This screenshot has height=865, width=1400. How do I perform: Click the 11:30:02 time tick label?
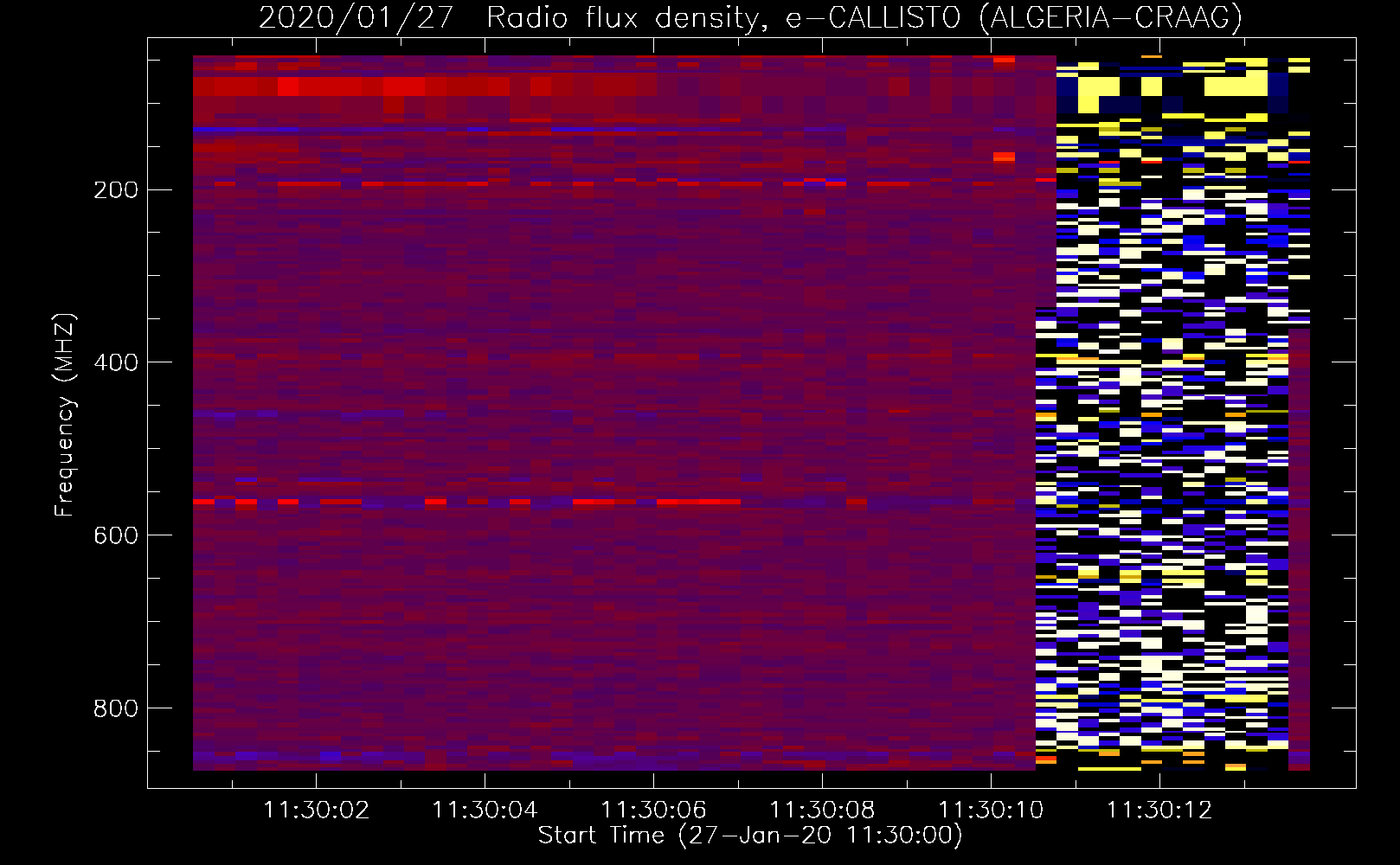[316, 811]
